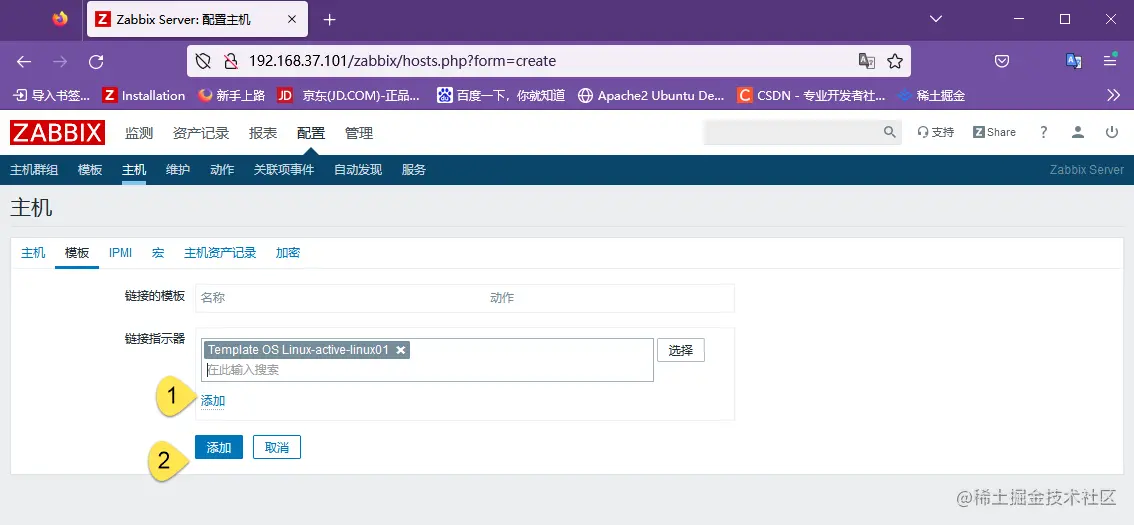Go back to previous page
The width and height of the screenshot is (1134, 525).
click(x=24, y=61)
